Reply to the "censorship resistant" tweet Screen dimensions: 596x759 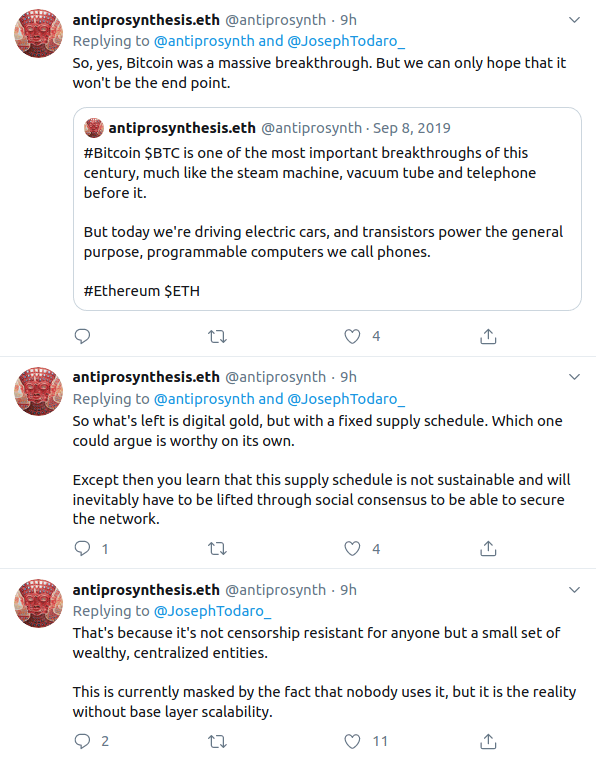coord(82,741)
